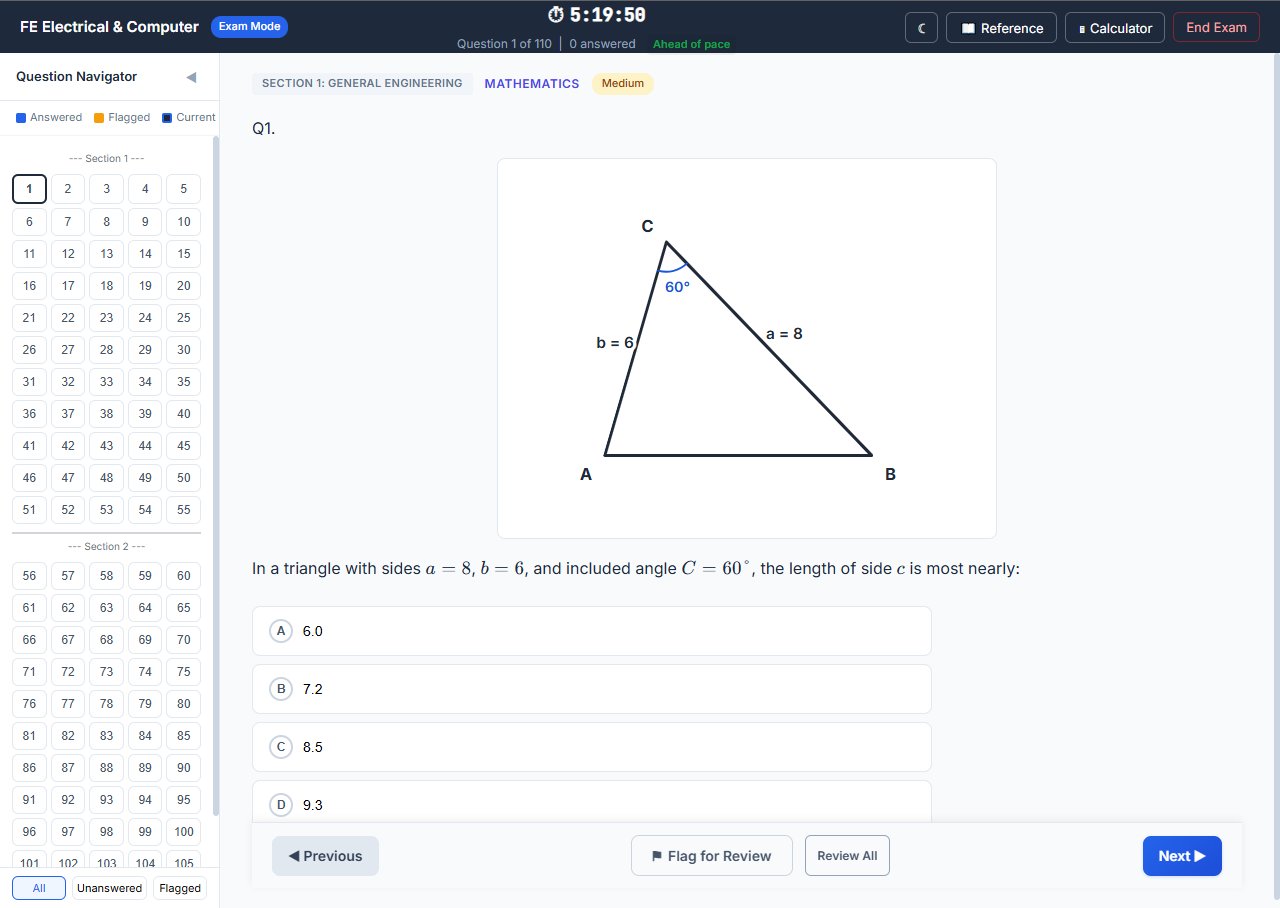Screen dimensions: 1280x908
Task: Jump to question 85
Action: (184, 736)
